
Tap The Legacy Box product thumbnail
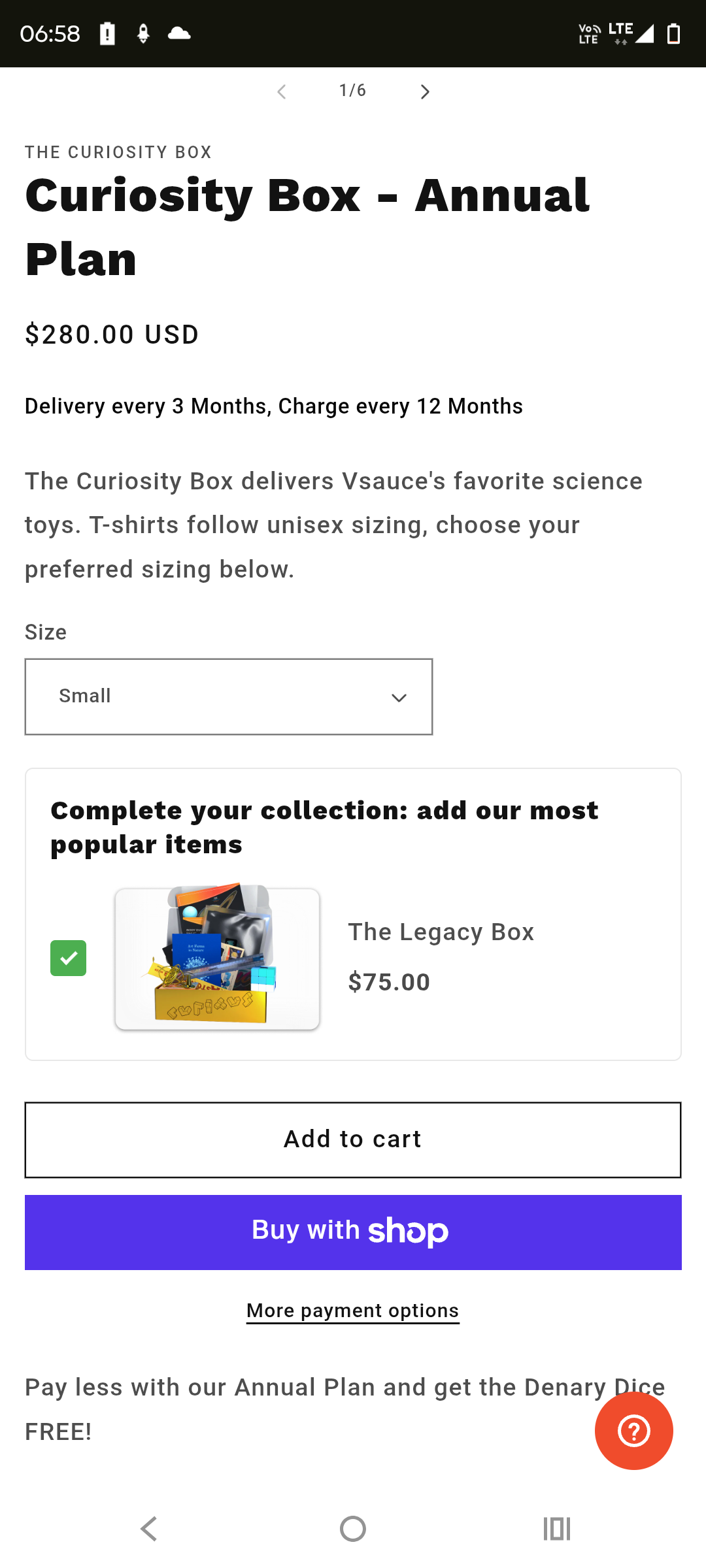(218, 958)
